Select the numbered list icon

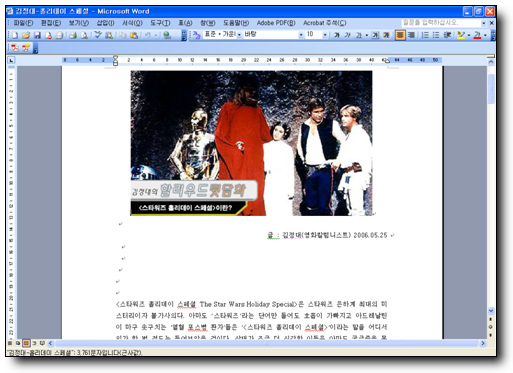click(x=425, y=35)
